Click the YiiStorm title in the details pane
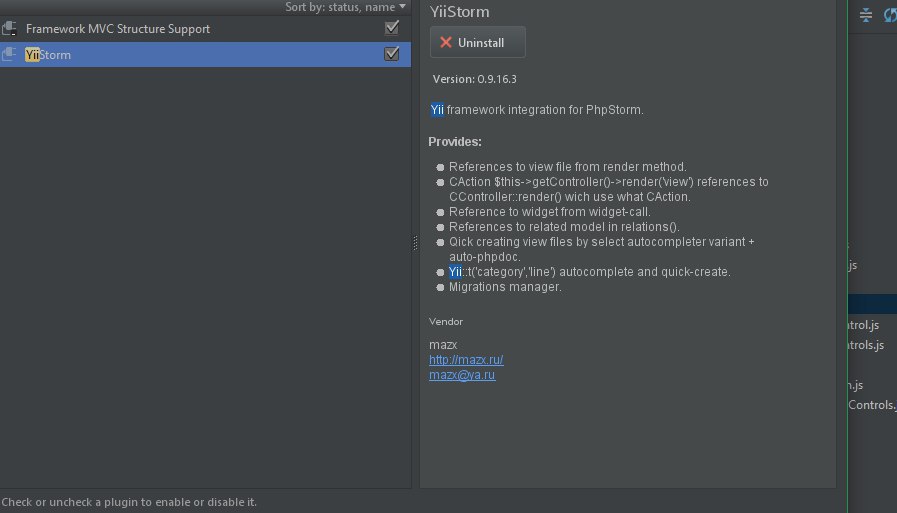 [x=459, y=13]
